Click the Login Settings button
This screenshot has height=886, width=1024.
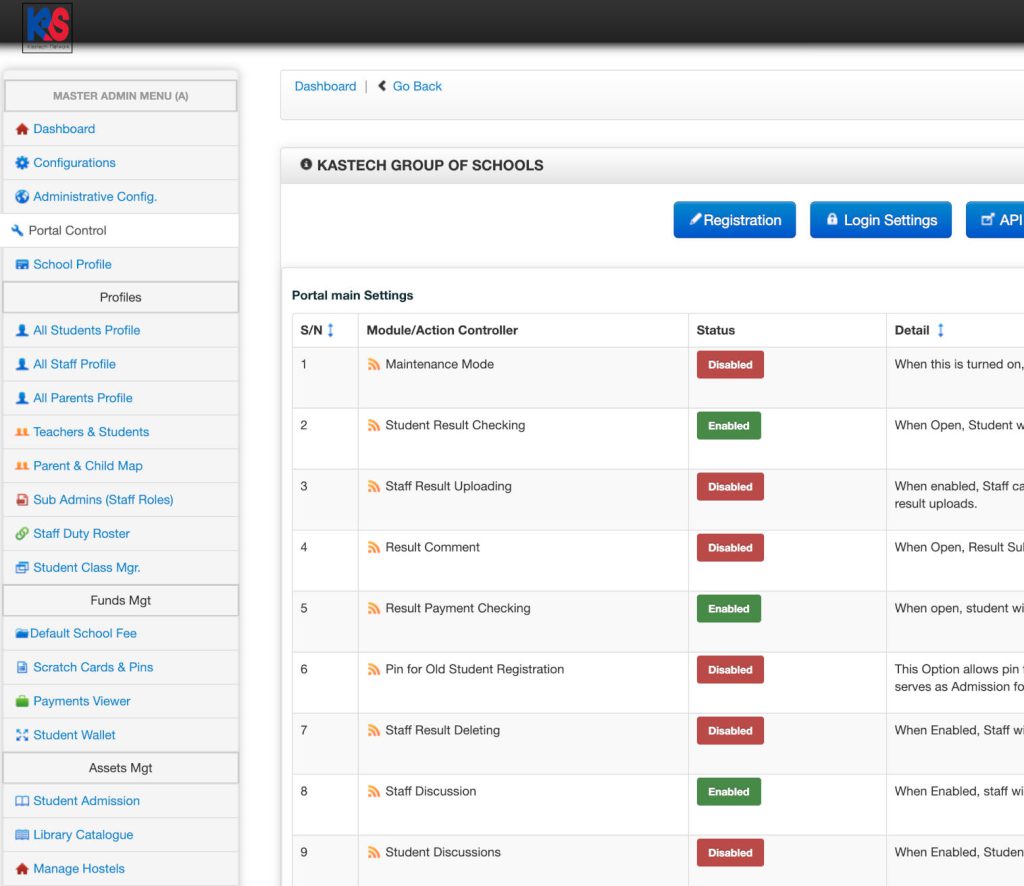(x=880, y=220)
